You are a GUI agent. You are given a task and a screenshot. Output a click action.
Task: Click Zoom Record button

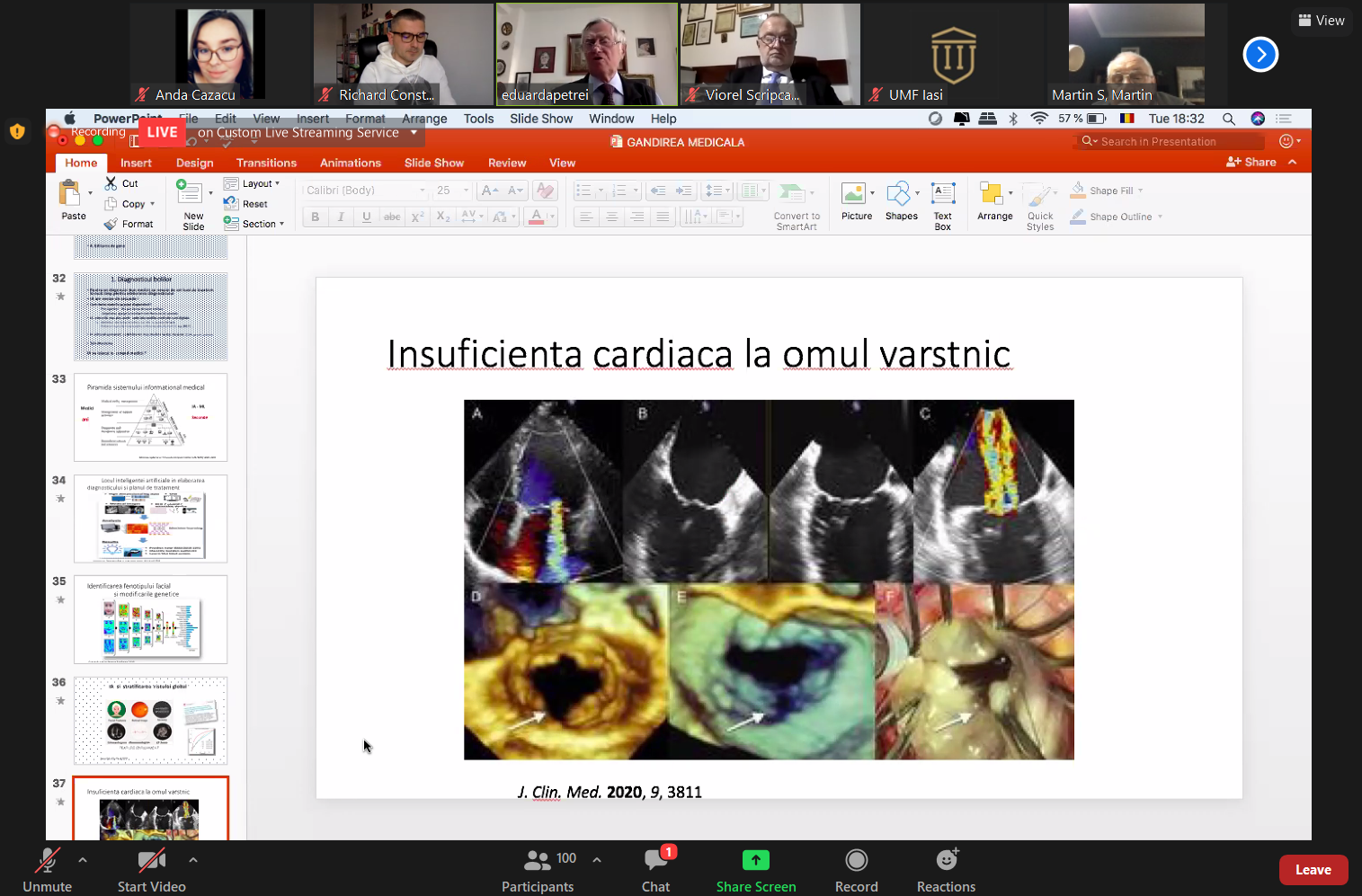click(857, 871)
